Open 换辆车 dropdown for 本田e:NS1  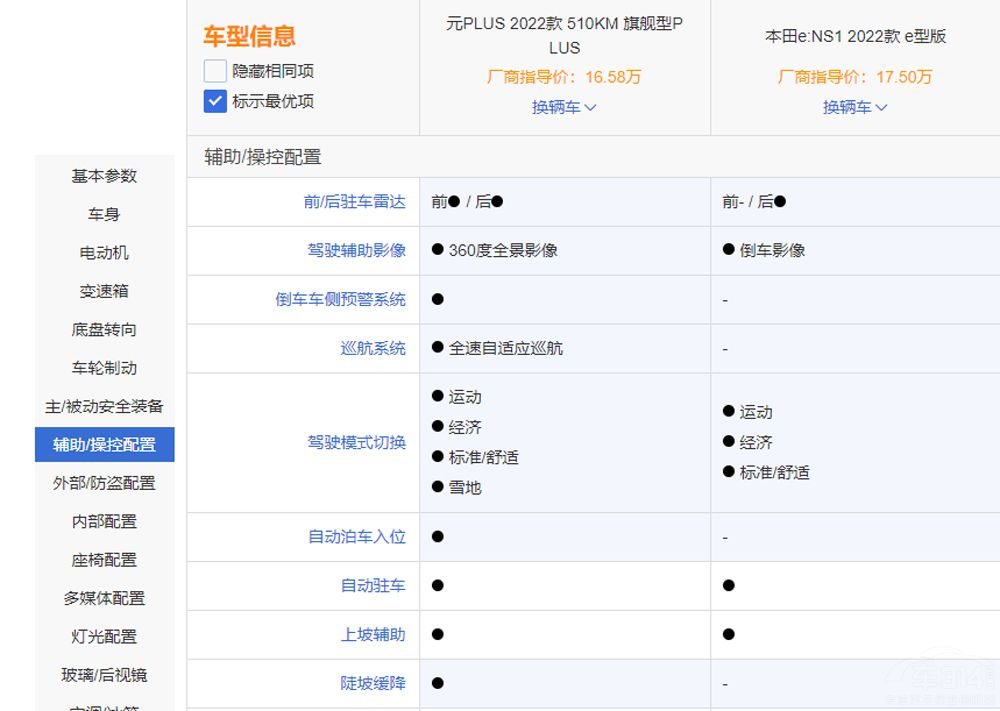coord(855,107)
